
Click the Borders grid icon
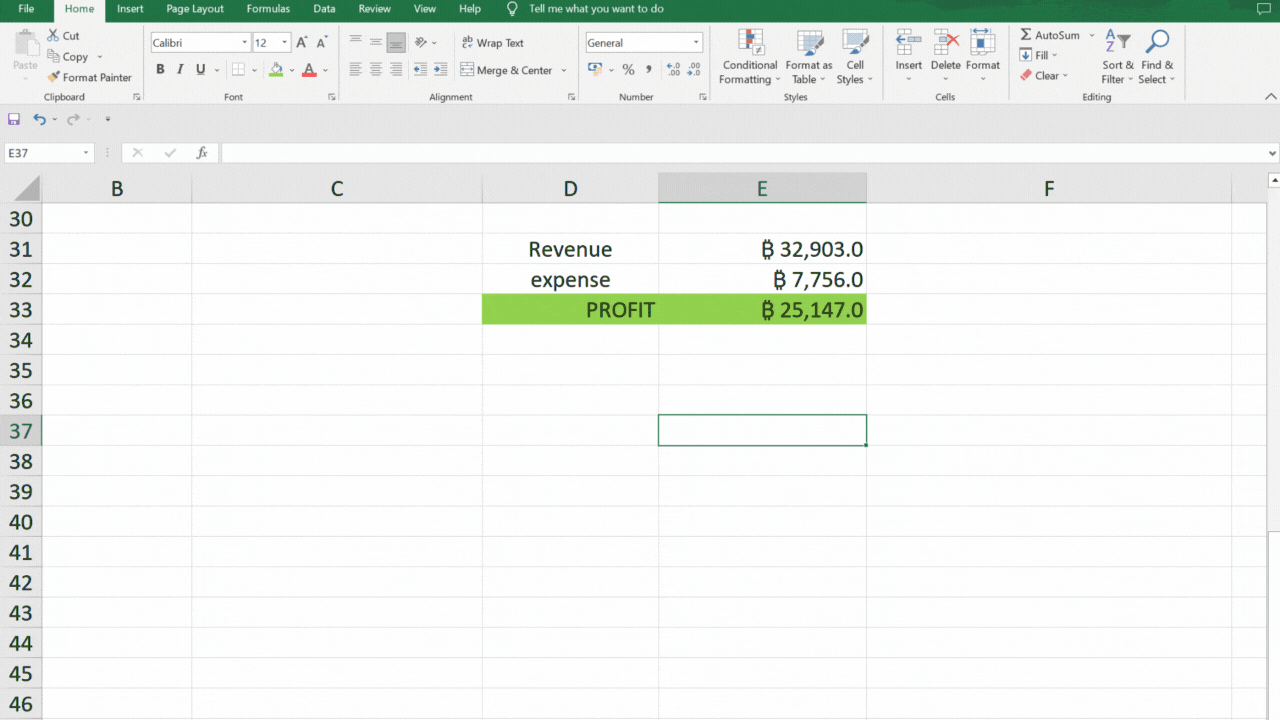[238, 70]
